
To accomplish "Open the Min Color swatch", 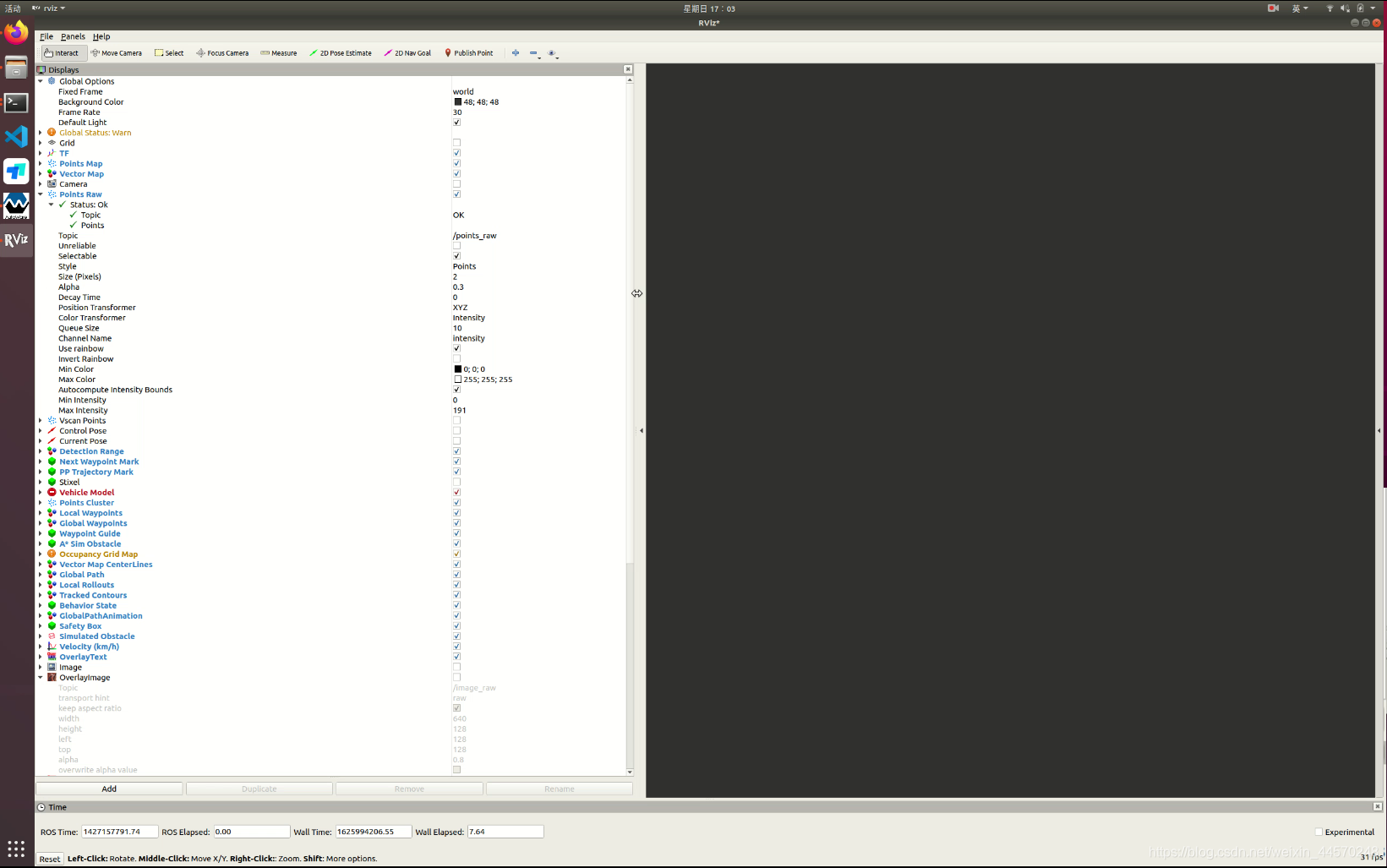I will [458, 369].
